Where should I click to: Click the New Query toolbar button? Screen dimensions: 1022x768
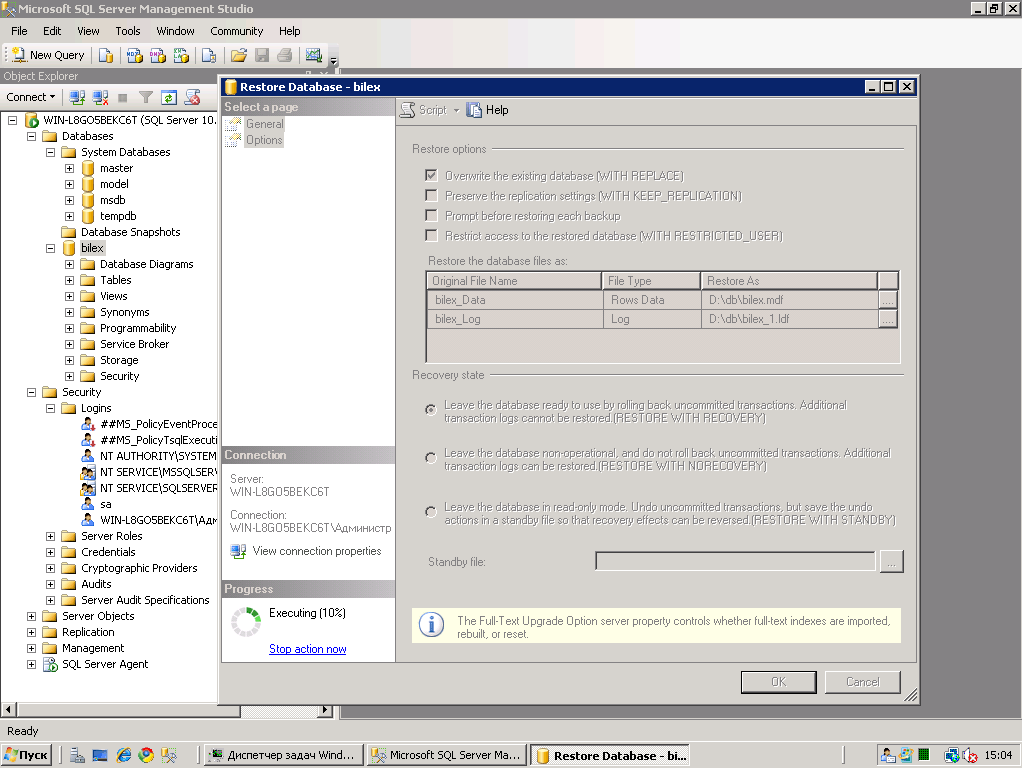(49, 55)
